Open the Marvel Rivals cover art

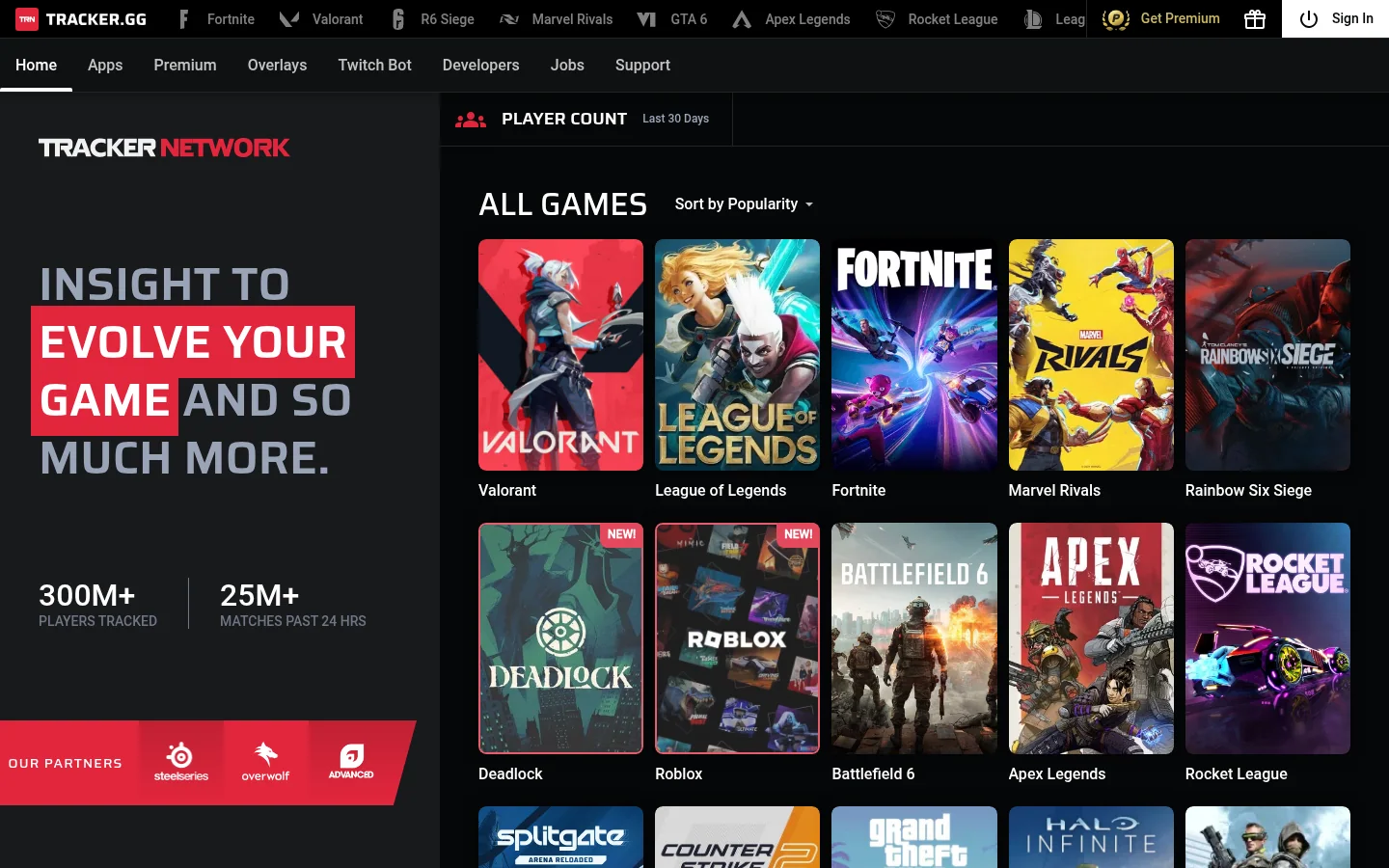point(1091,355)
